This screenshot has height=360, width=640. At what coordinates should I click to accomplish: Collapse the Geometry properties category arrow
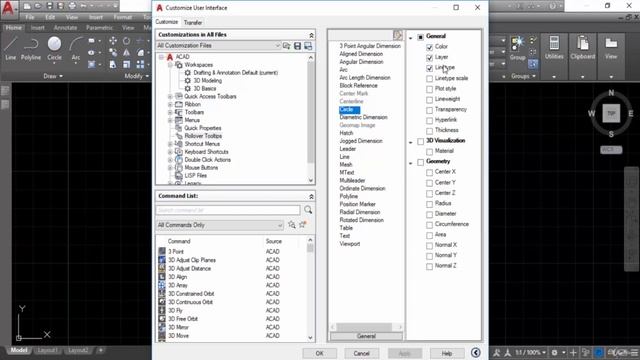[x=411, y=163]
